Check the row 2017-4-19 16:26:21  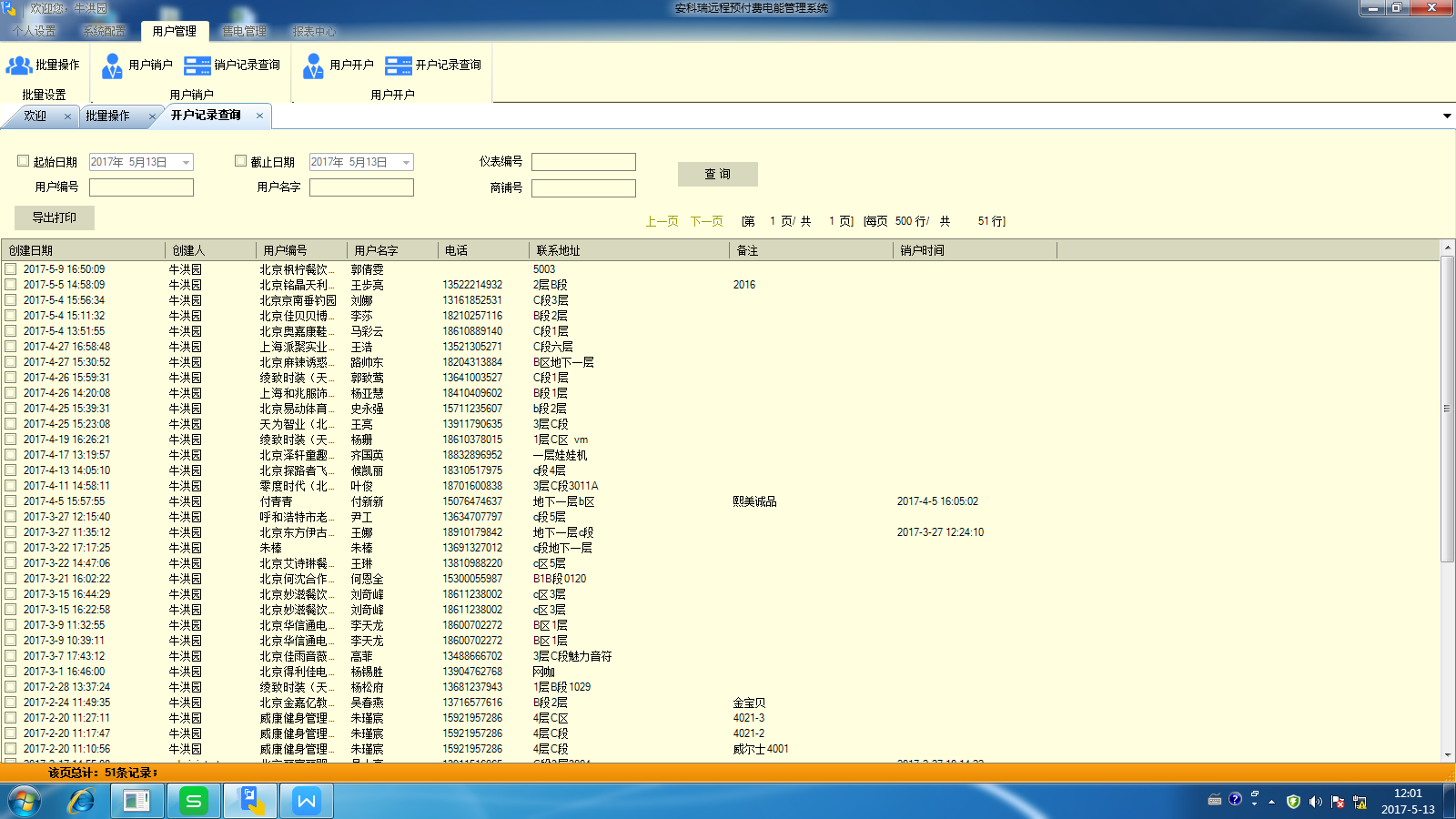tap(11, 440)
